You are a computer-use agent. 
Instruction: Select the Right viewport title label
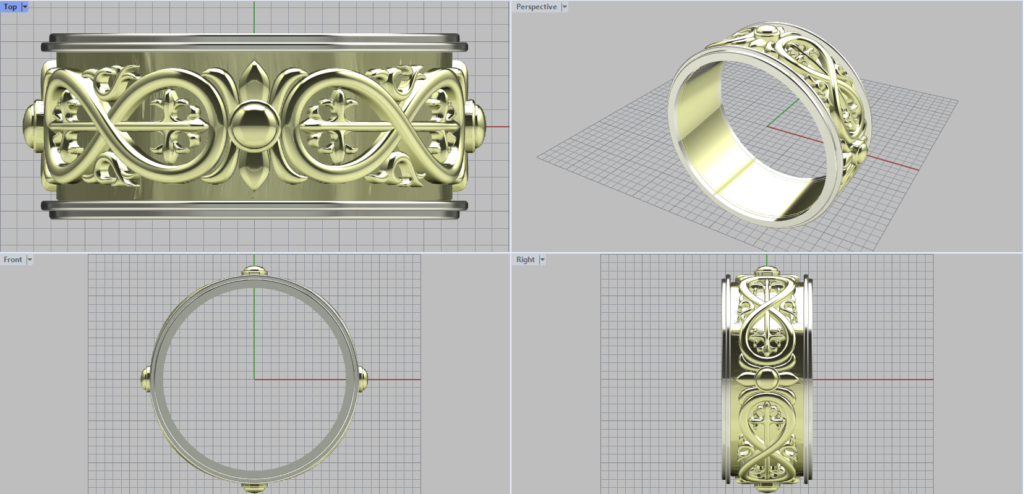pos(525,260)
